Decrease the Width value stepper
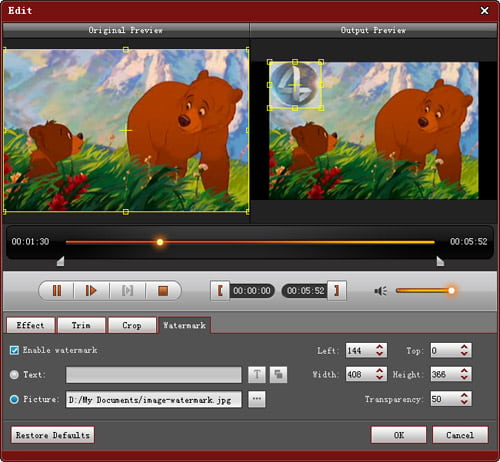 point(379,377)
